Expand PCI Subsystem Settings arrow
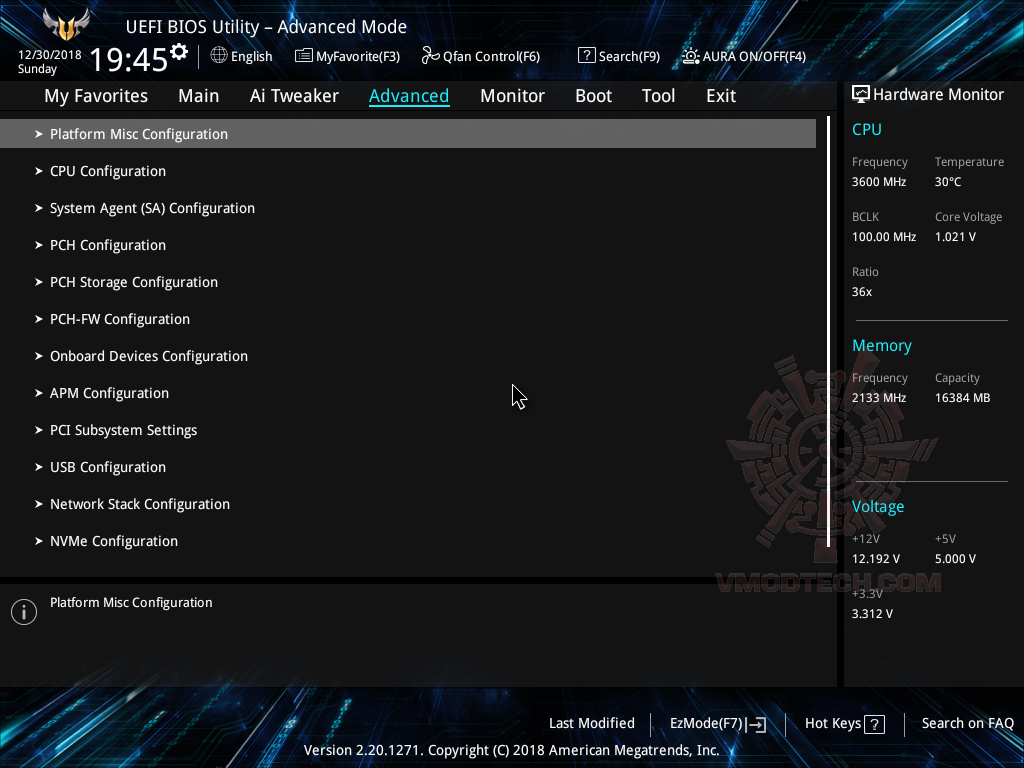 [x=39, y=430]
